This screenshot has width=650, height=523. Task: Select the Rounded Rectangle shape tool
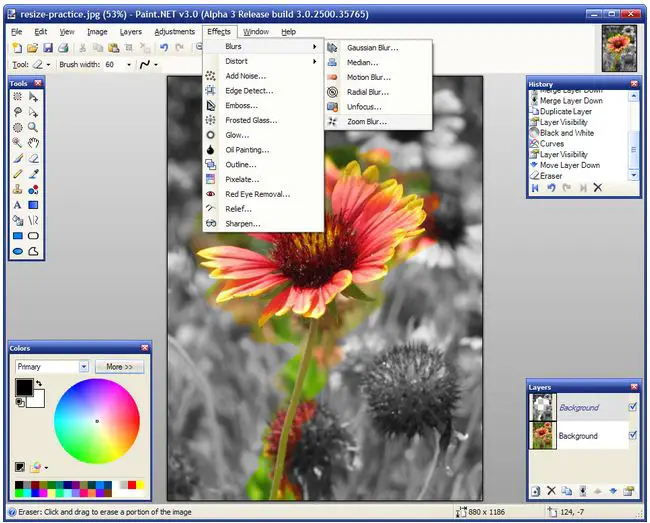click(33, 236)
